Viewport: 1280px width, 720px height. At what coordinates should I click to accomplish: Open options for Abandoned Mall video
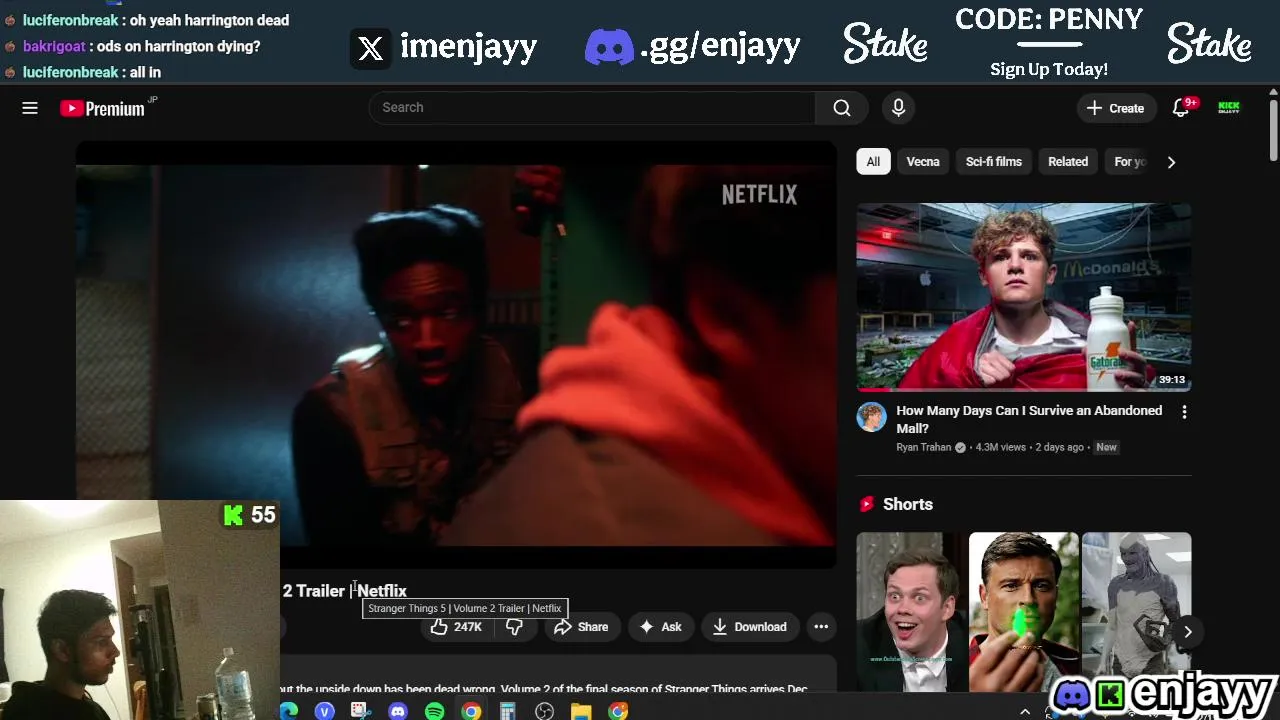[x=1185, y=412]
